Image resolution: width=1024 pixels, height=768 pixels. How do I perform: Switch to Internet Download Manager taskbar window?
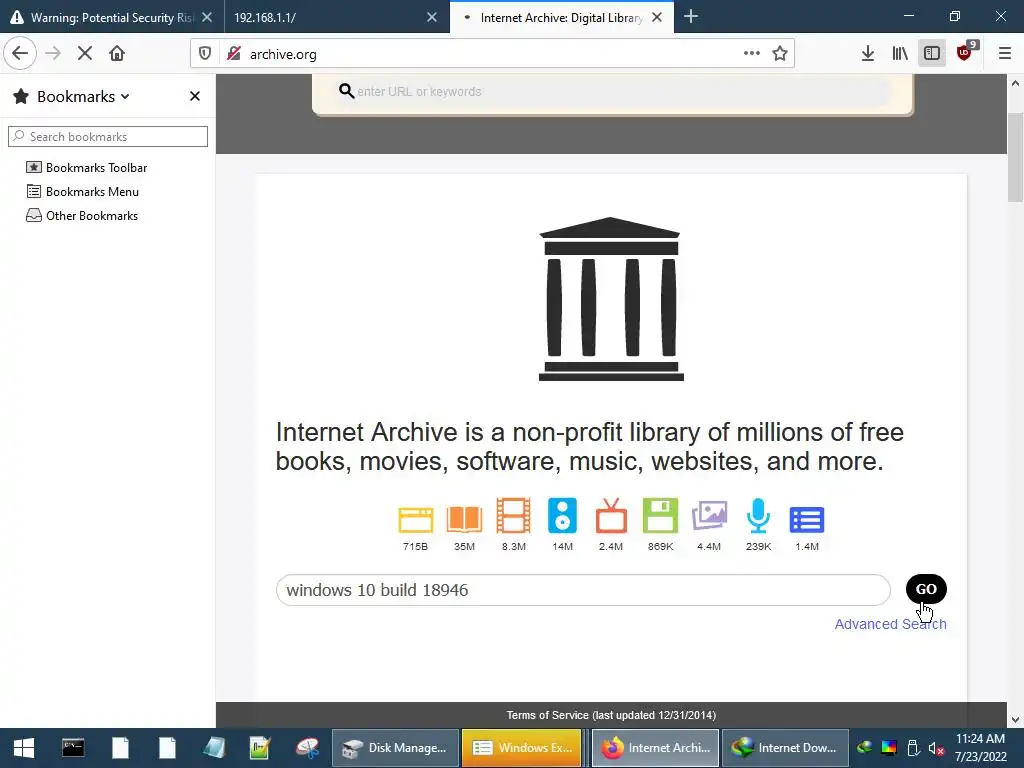click(785, 748)
